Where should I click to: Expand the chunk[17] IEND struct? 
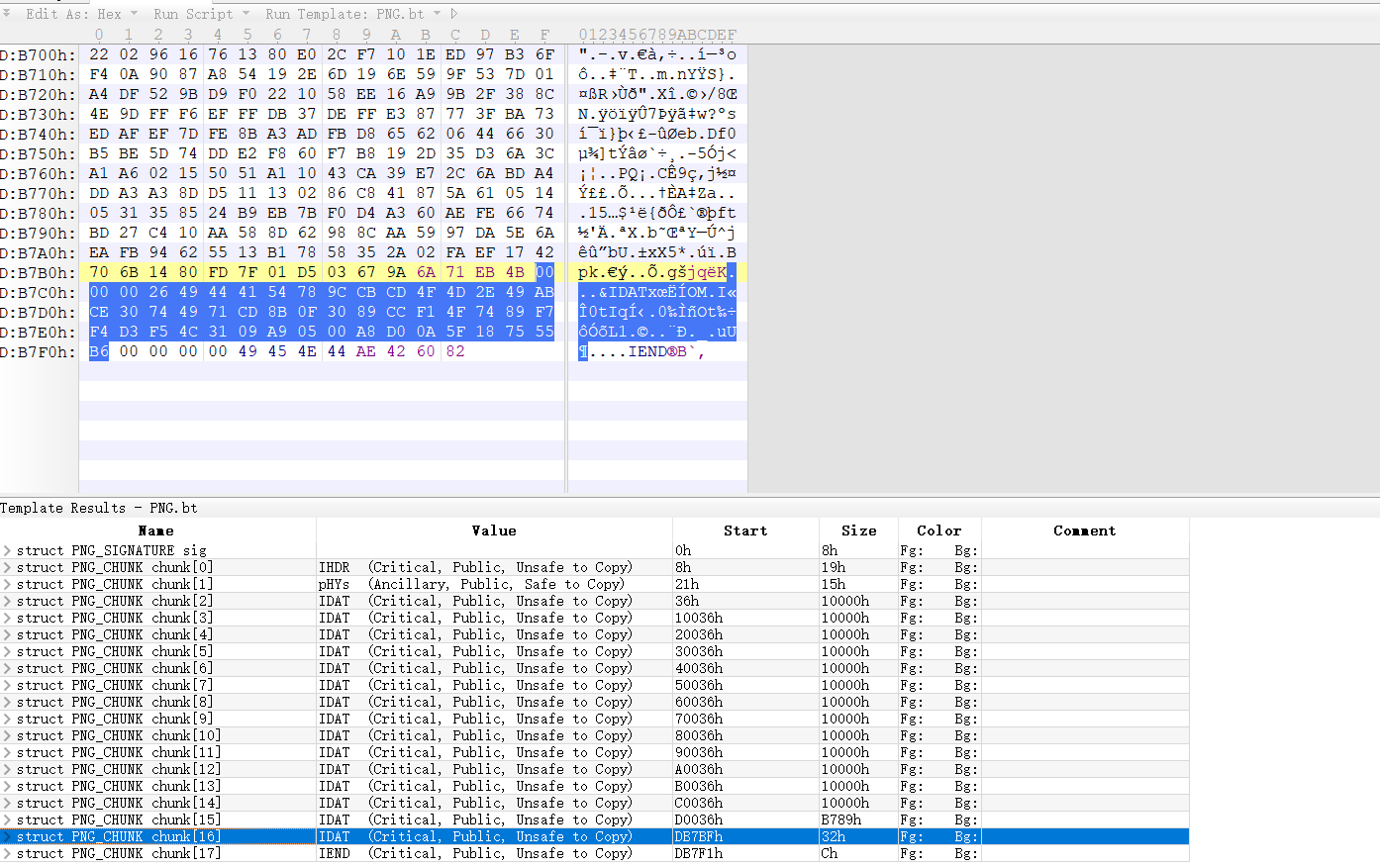[7, 854]
